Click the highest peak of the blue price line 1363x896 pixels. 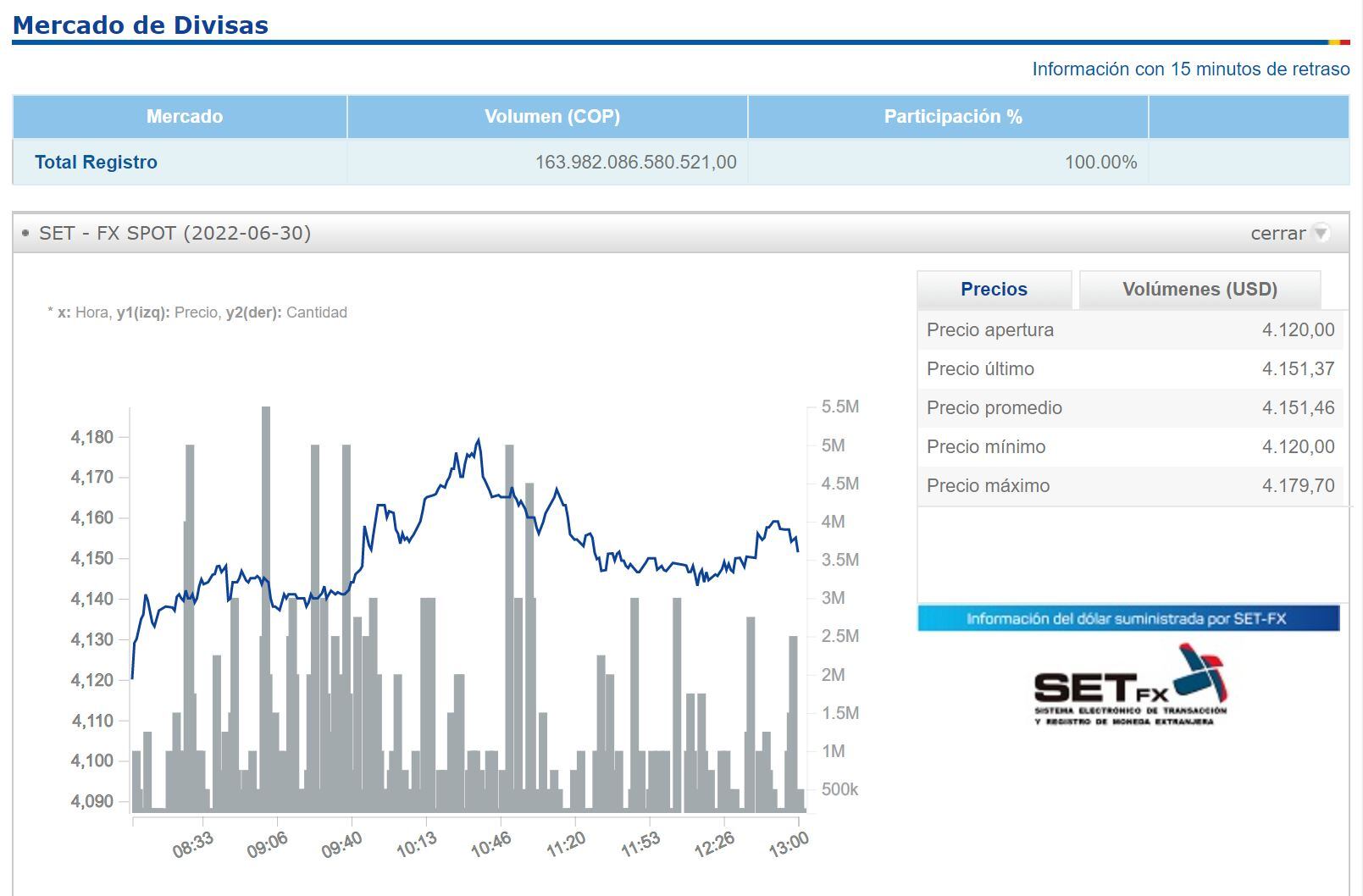point(479,440)
